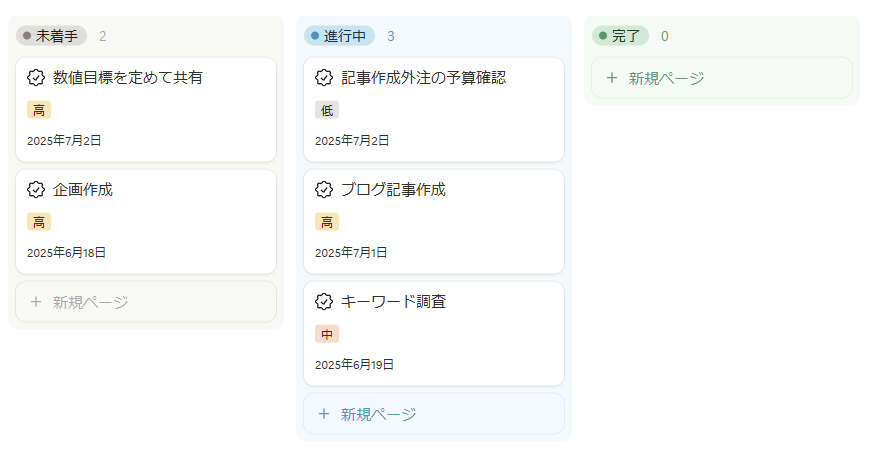This screenshot has width=870, height=450.
Task: Click the plus icon in 完了 column
Action: (611, 78)
